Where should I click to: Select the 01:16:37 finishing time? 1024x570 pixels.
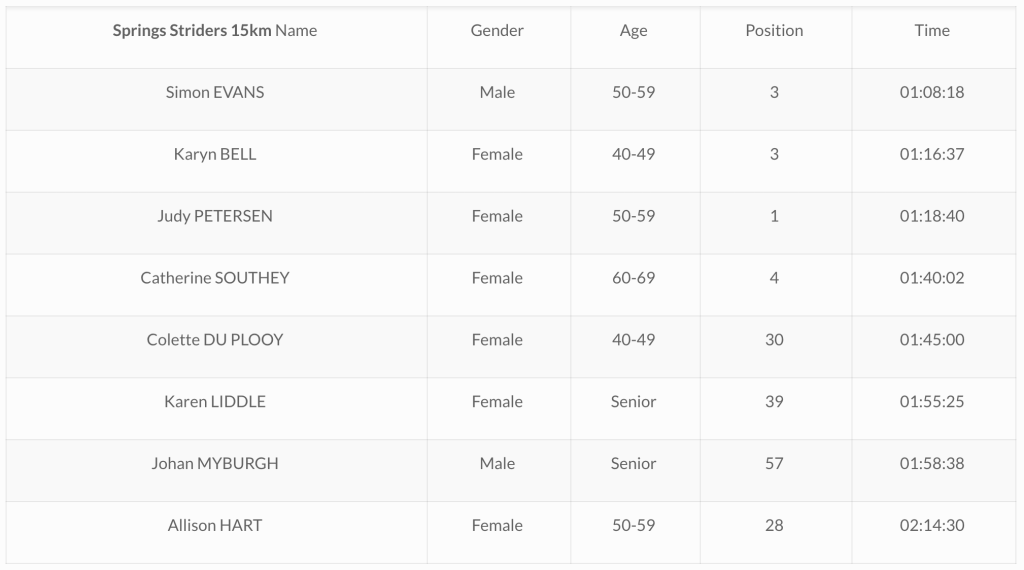pyautogui.click(x=932, y=154)
